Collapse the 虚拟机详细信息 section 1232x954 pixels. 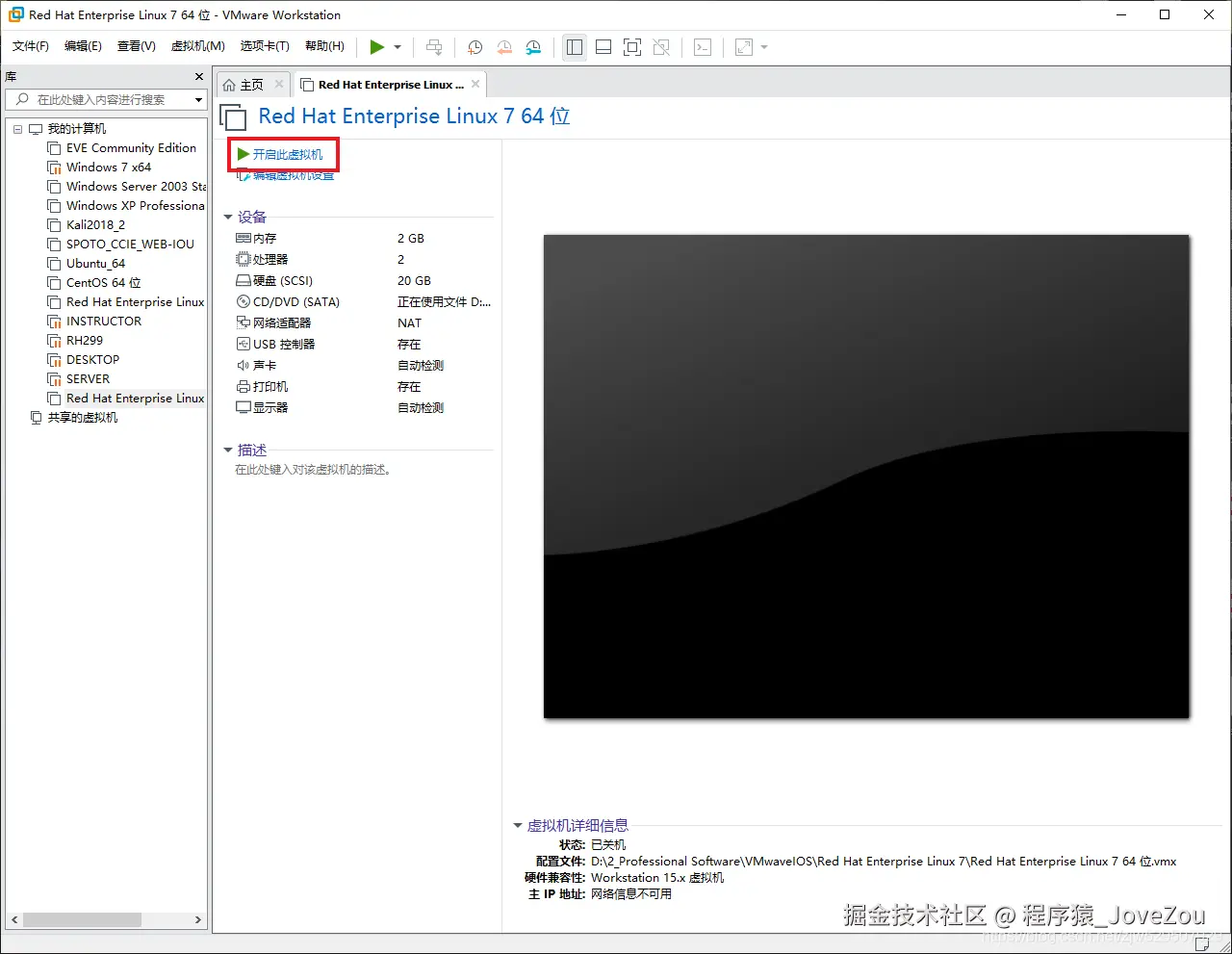tap(518, 826)
